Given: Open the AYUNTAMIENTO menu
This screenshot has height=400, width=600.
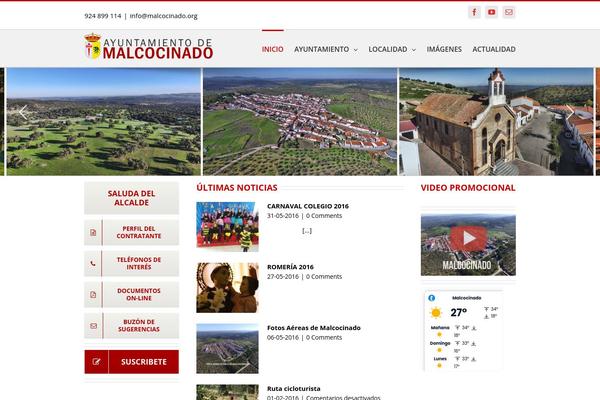Looking at the screenshot, I should pos(321,49).
